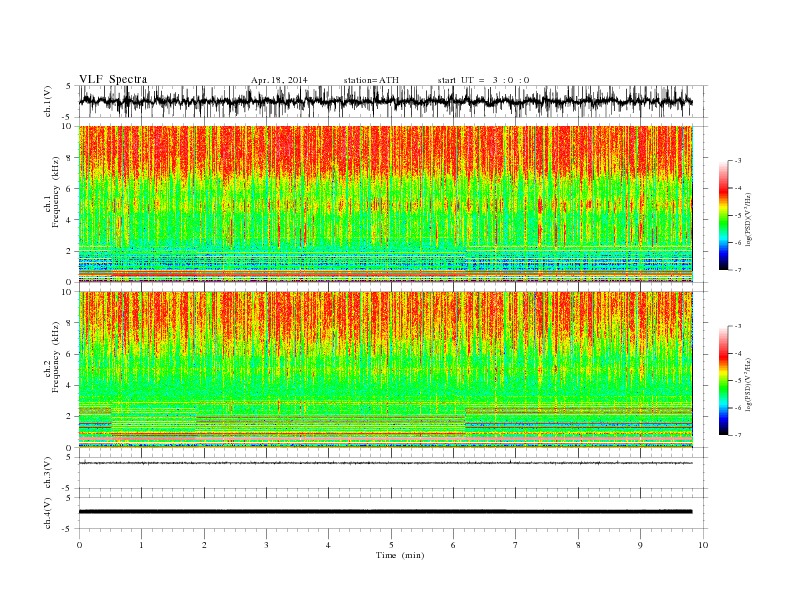
Task: Click the "-4" tick on ch.2 color bar
Action: click(x=738, y=353)
